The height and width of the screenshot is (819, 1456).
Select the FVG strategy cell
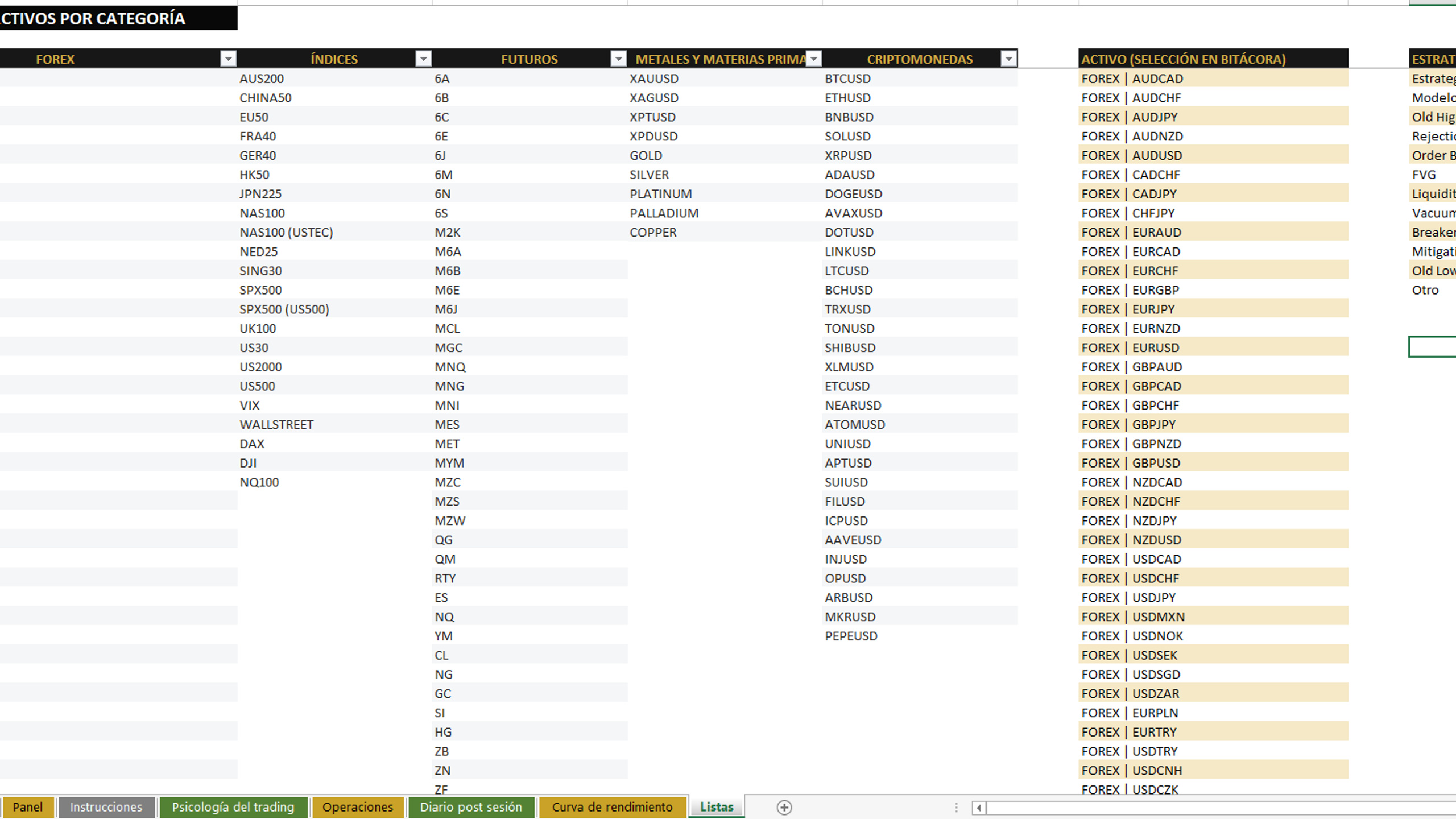click(x=1433, y=175)
